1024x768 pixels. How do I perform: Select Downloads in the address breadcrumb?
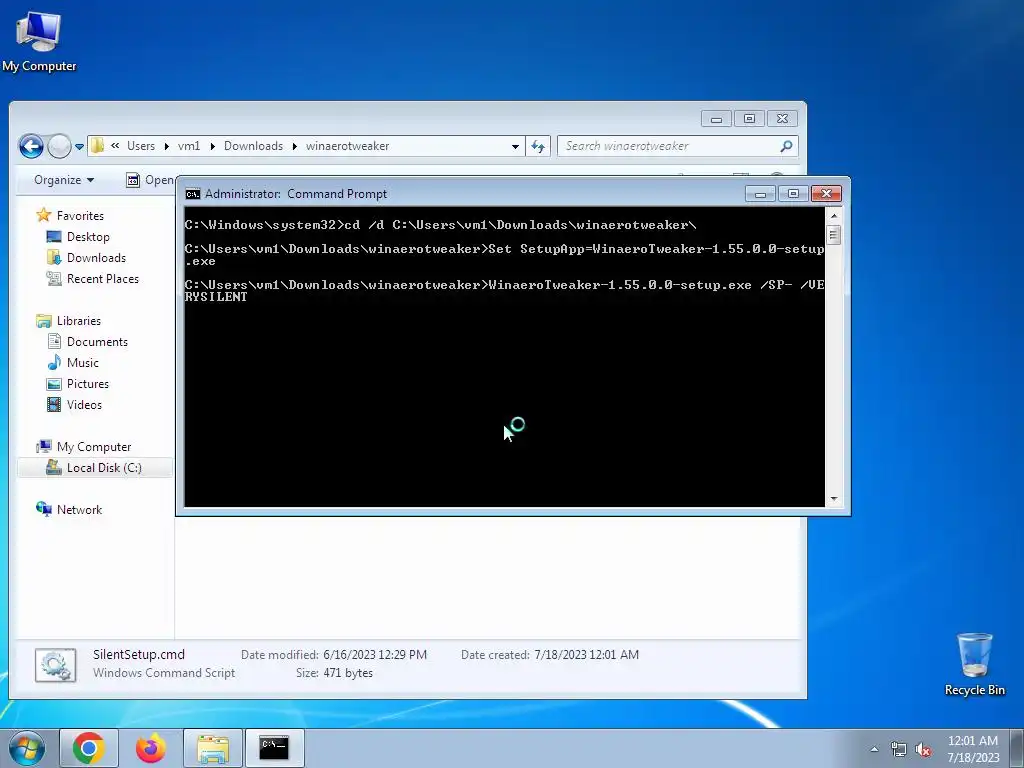[253, 146]
